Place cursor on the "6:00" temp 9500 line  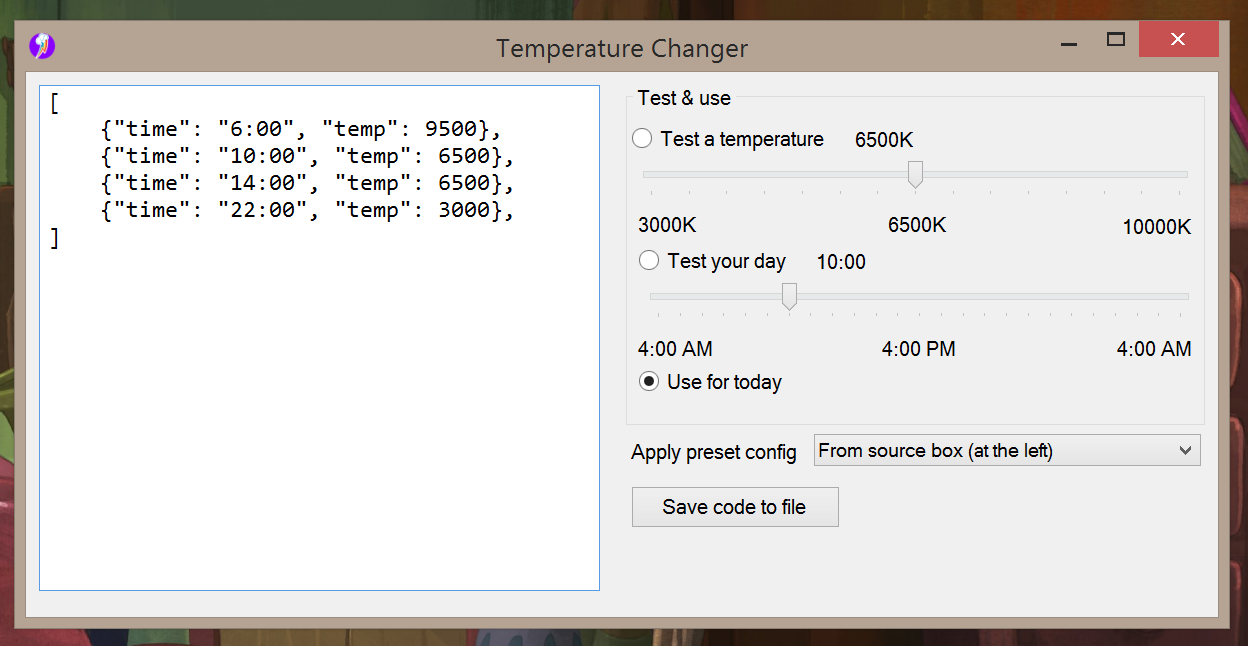click(x=300, y=129)
